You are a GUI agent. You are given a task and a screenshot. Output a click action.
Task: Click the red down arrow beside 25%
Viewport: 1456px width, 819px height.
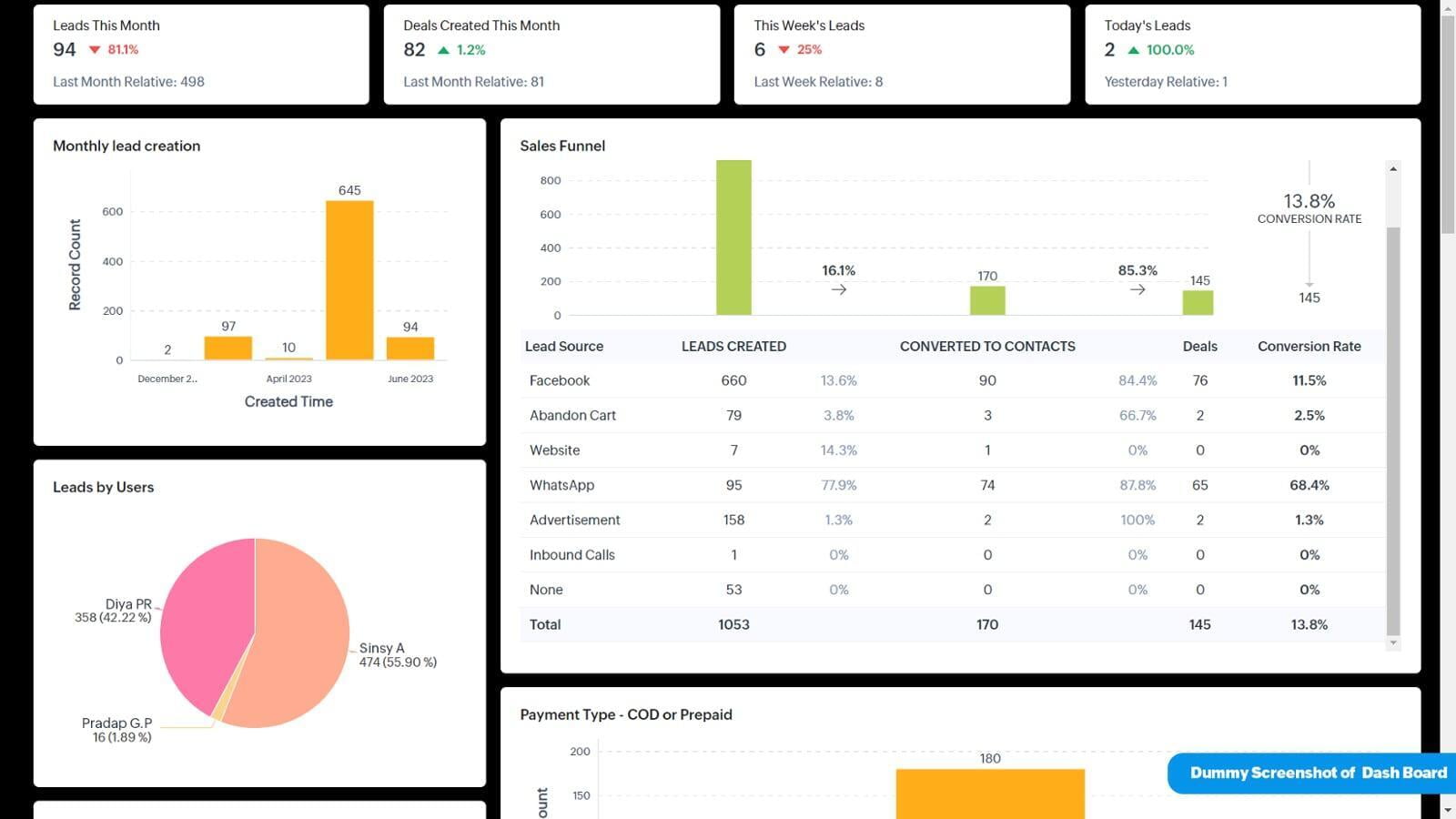[x=784, y=50]
